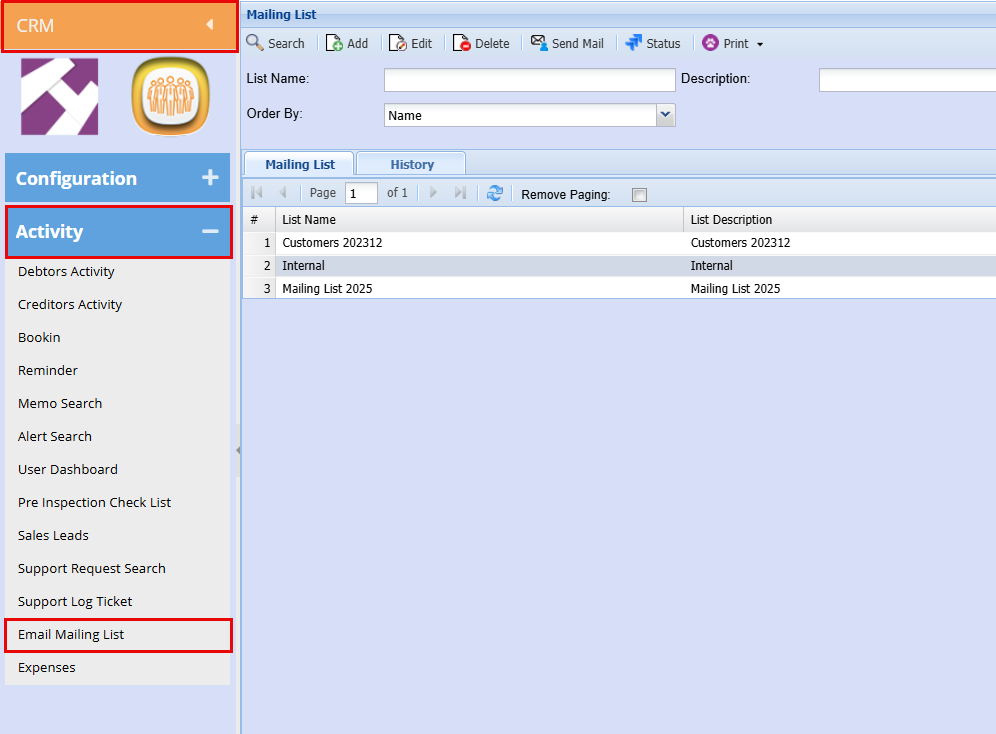
Task: Open the orange CRM people module icon
Action: point(171,96)
